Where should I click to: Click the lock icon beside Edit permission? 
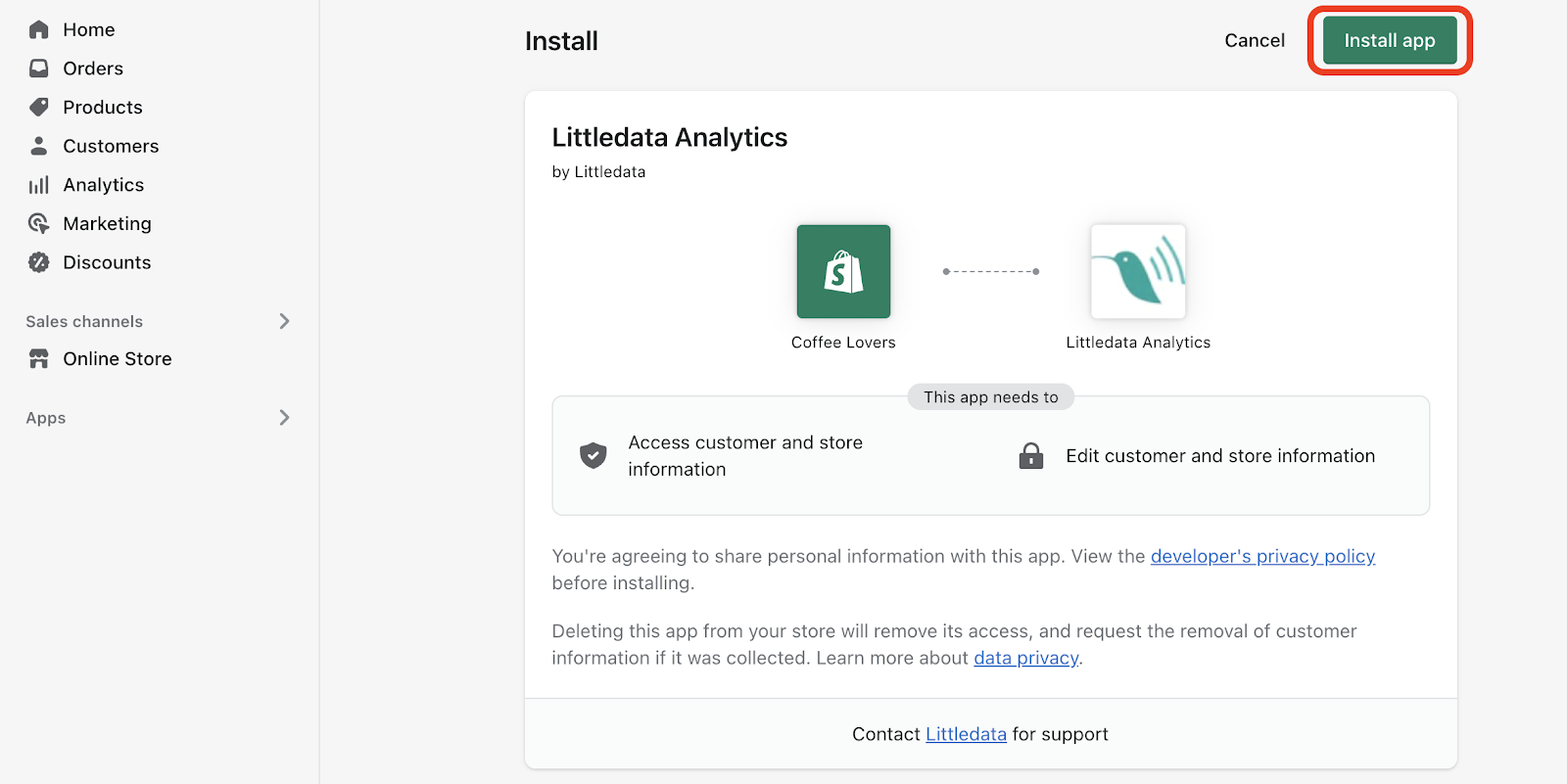click(1031, 456)
